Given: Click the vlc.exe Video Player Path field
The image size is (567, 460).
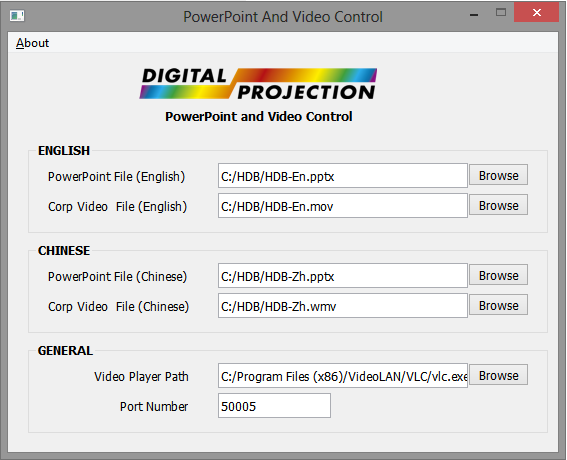Looking at the screenshot, I should [342, 376].
